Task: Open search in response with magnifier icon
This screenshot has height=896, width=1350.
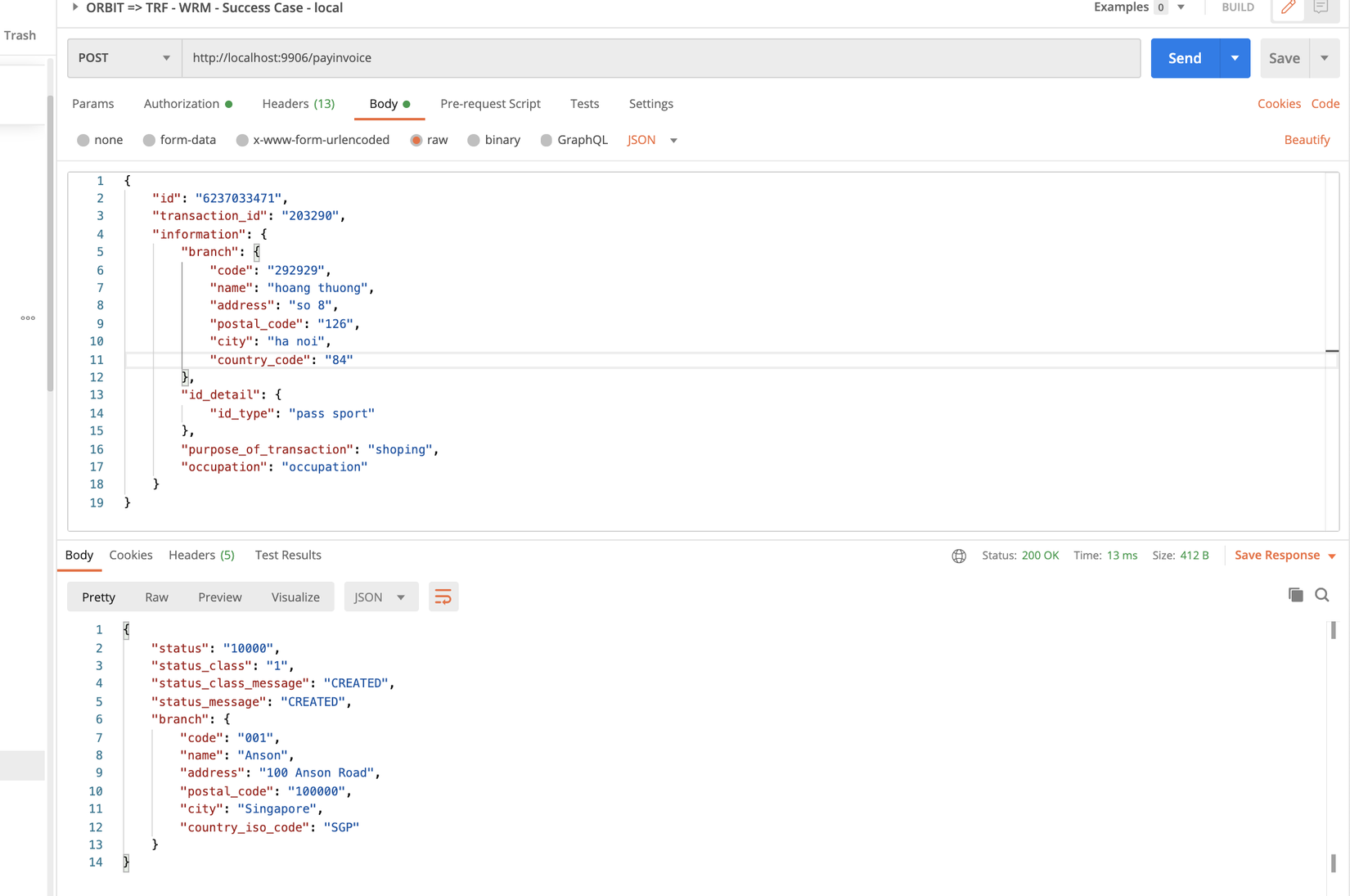Action: coord(1322,595)
